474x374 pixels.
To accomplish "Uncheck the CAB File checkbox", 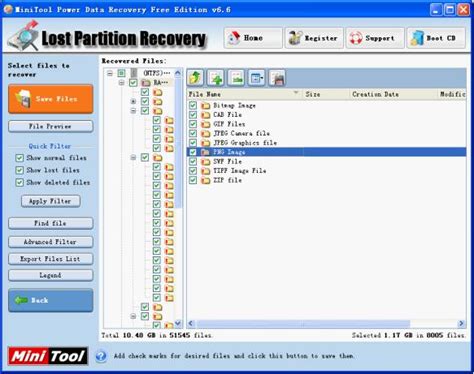I will click(x=193, y=115).
